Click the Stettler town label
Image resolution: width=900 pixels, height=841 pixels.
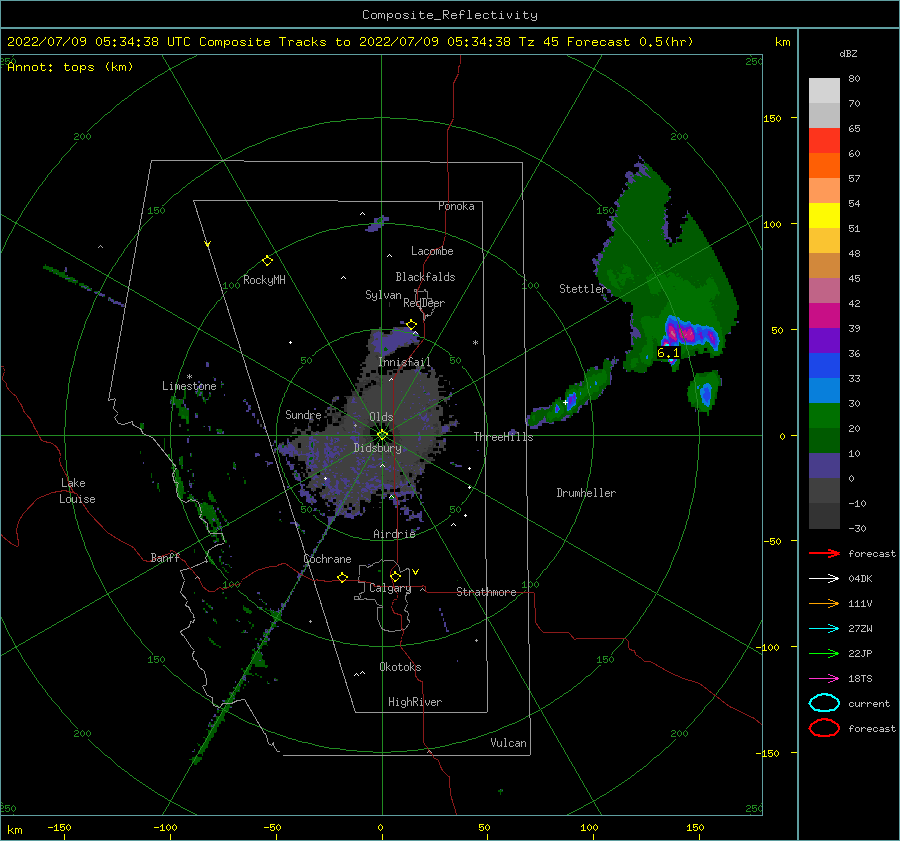pyautogui.click(x=582, y=289)
